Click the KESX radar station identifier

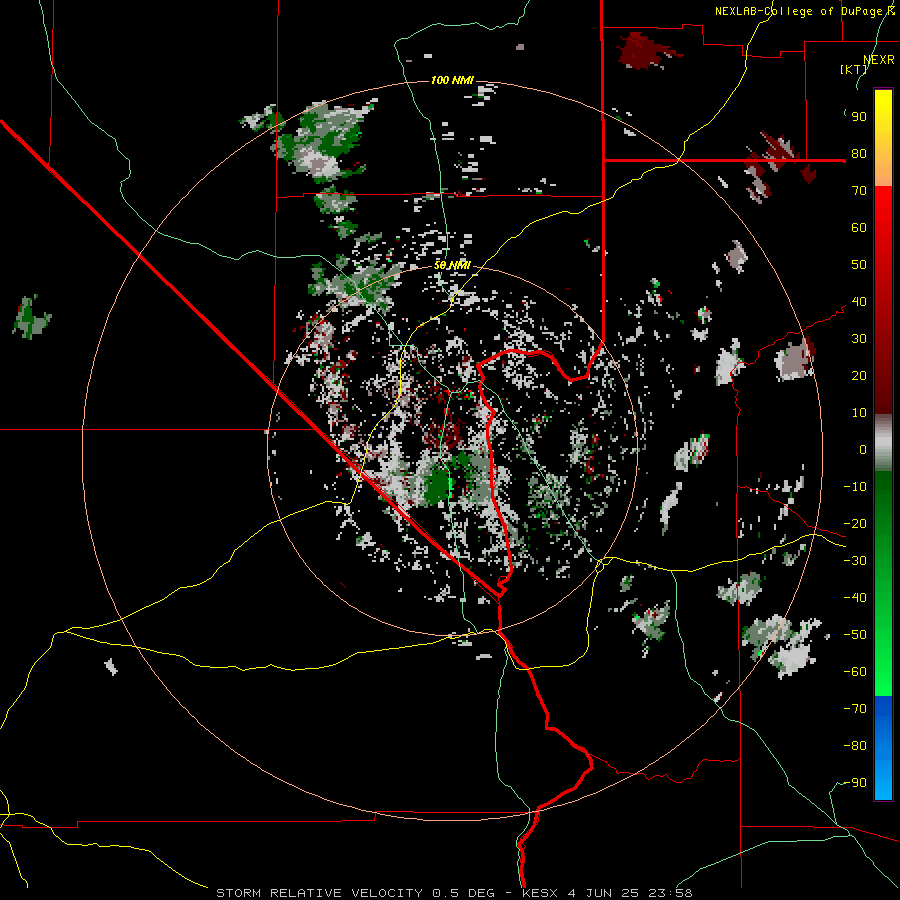(x=540, y=893)
